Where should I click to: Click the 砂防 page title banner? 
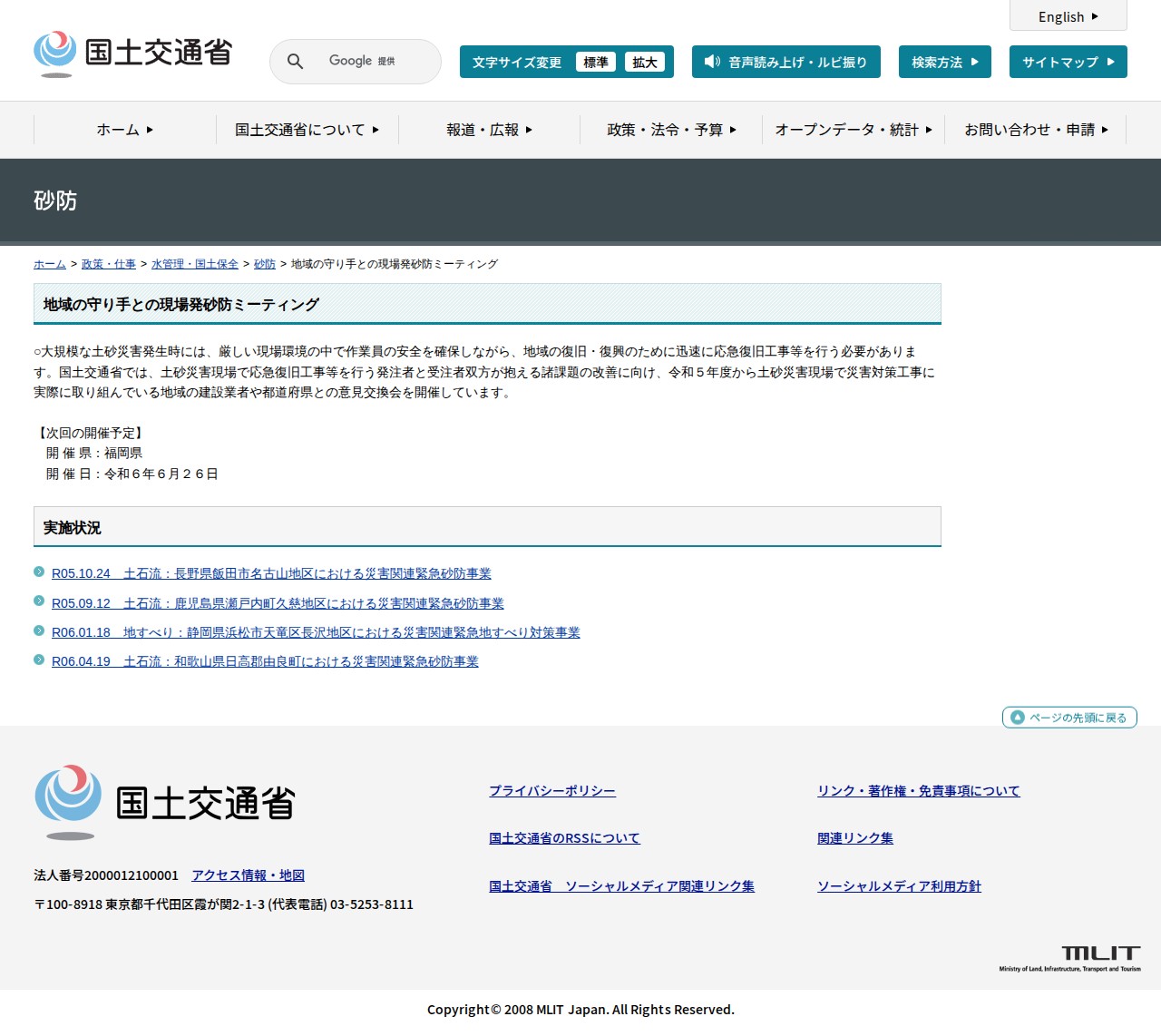pos(580,200)
